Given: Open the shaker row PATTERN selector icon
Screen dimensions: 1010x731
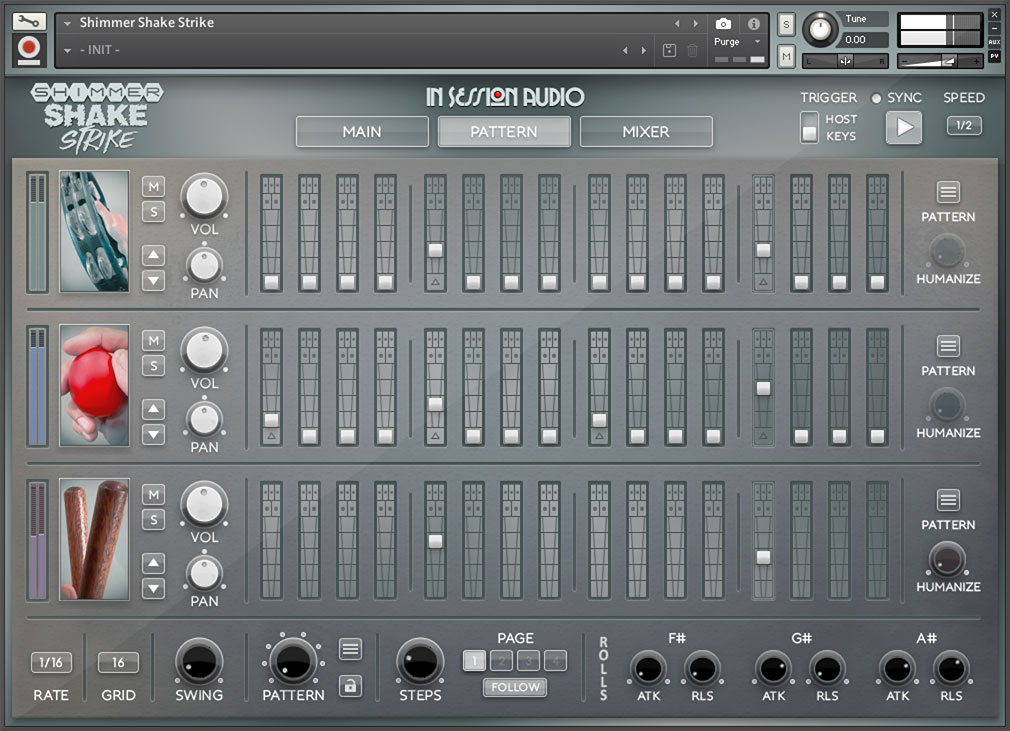Looking at the screenshot, I should (948, 346).
